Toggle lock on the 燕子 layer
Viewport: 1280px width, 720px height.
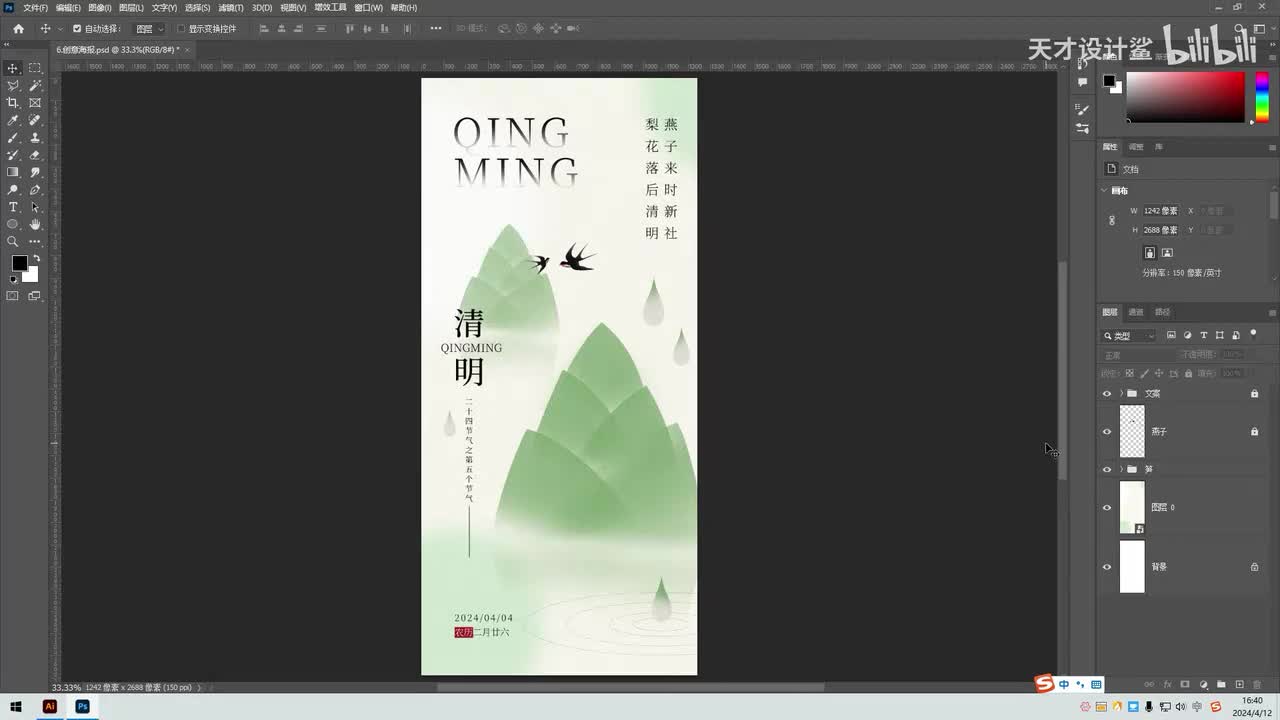(x=1254, y=432)
